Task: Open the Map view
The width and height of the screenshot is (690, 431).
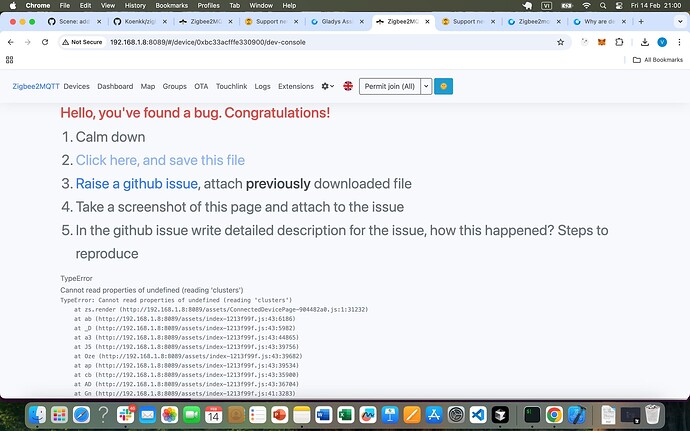Action: pos(148,87)
